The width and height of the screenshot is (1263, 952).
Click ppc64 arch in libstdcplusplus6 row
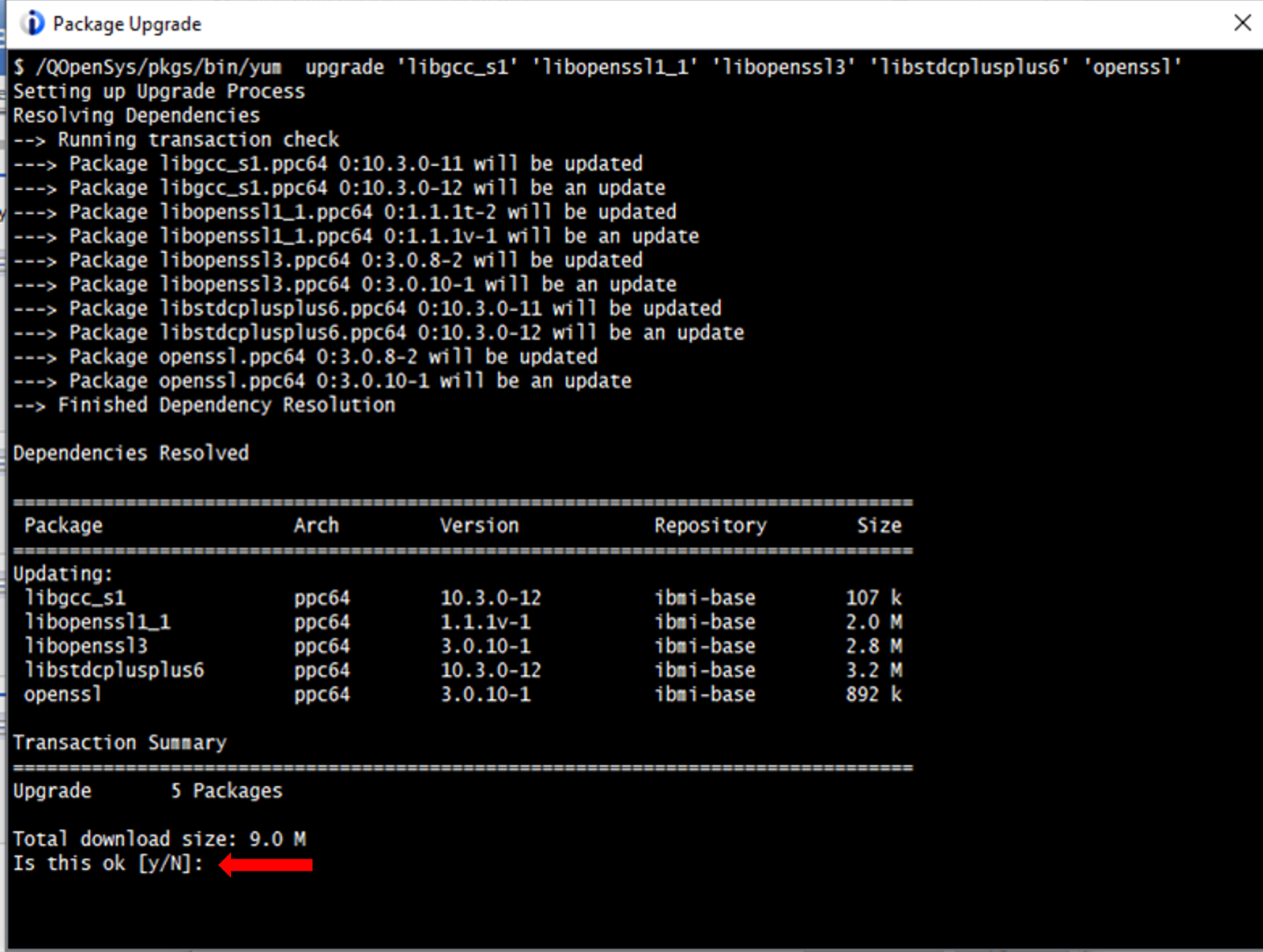pos(322,670)
